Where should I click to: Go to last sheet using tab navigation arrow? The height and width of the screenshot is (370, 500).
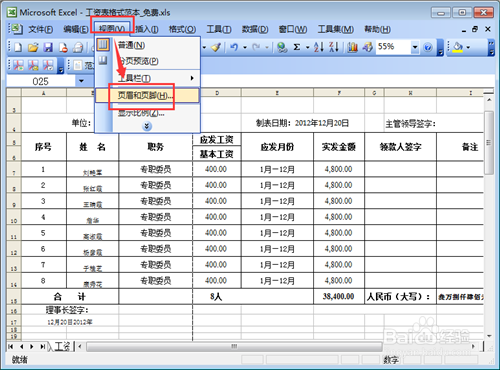[x=43, y=347]
